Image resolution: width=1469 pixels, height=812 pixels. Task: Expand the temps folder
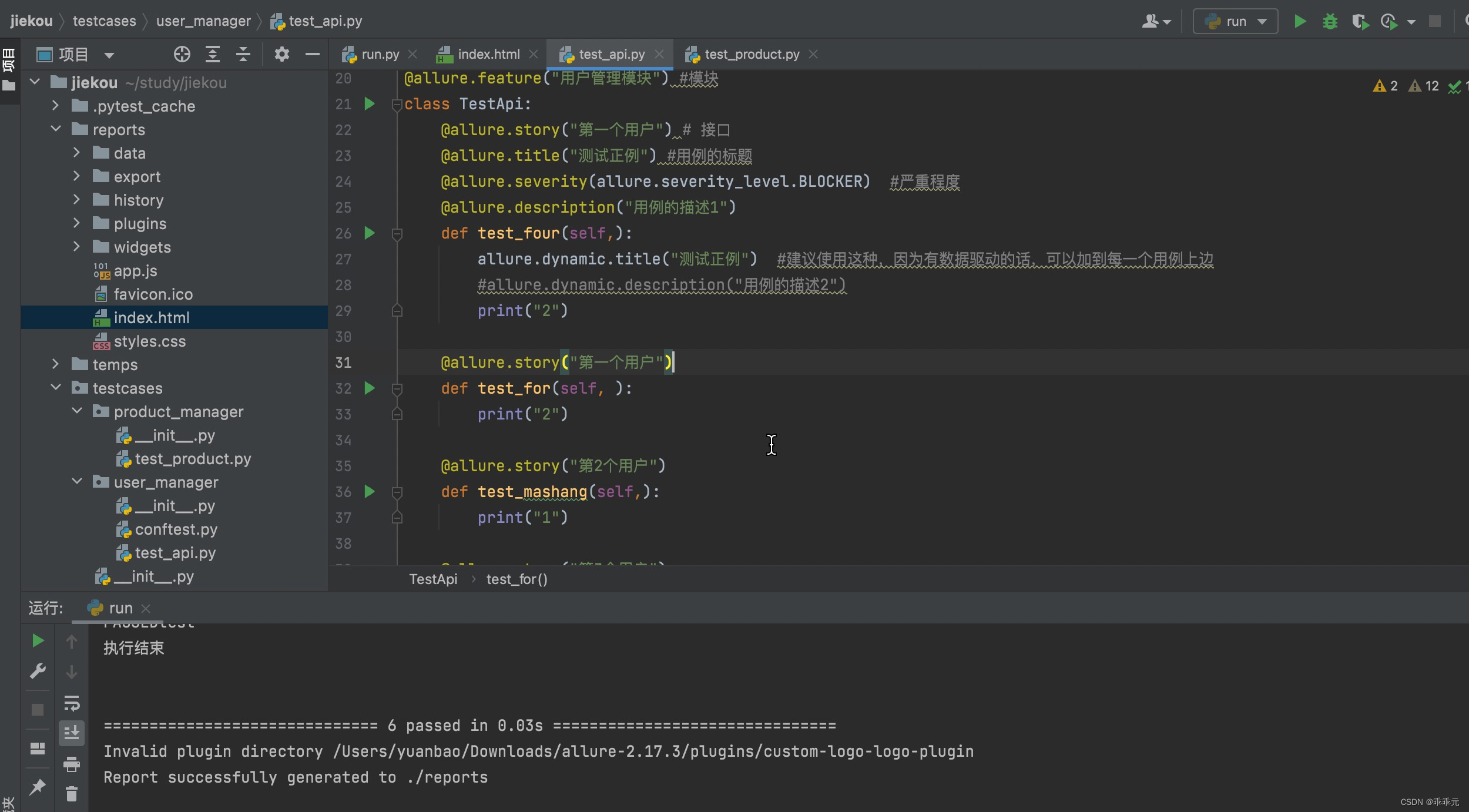[x=56, y=364]
